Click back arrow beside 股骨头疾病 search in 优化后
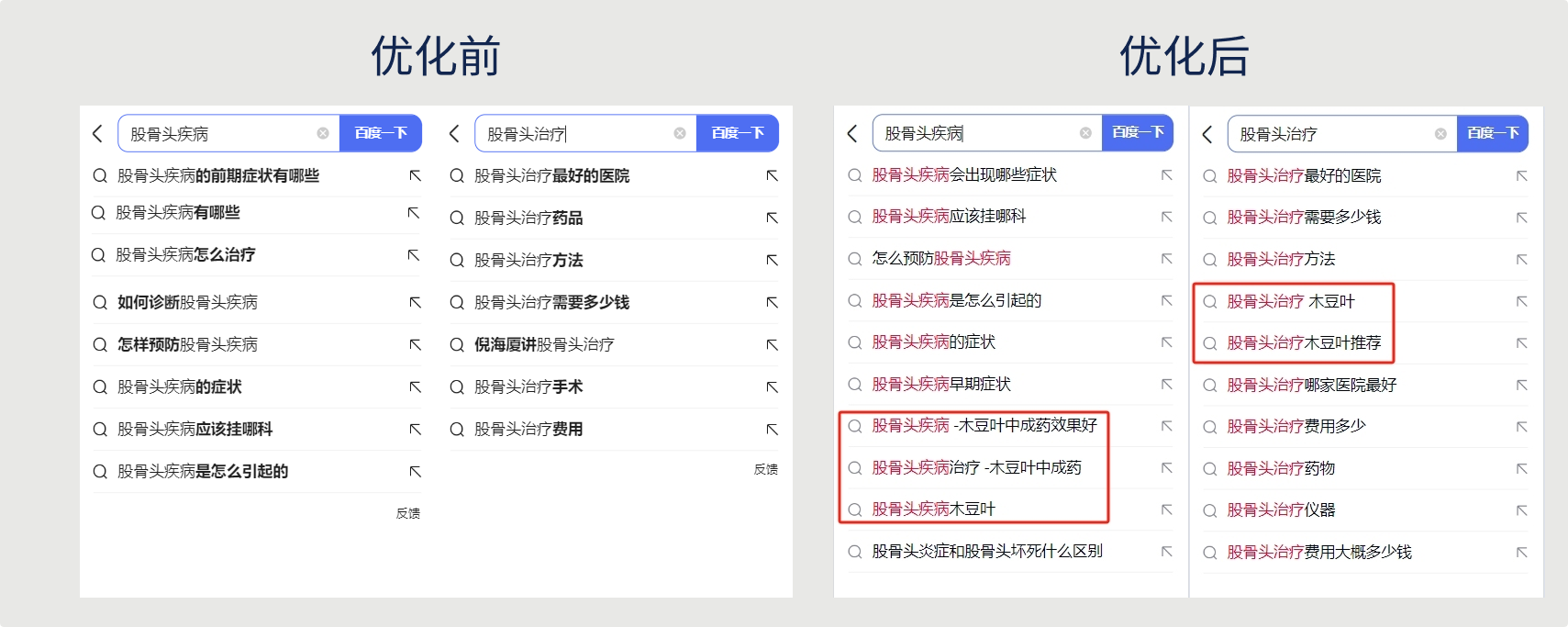Screen dimensions: 1568x627 (x=852, y=133)
